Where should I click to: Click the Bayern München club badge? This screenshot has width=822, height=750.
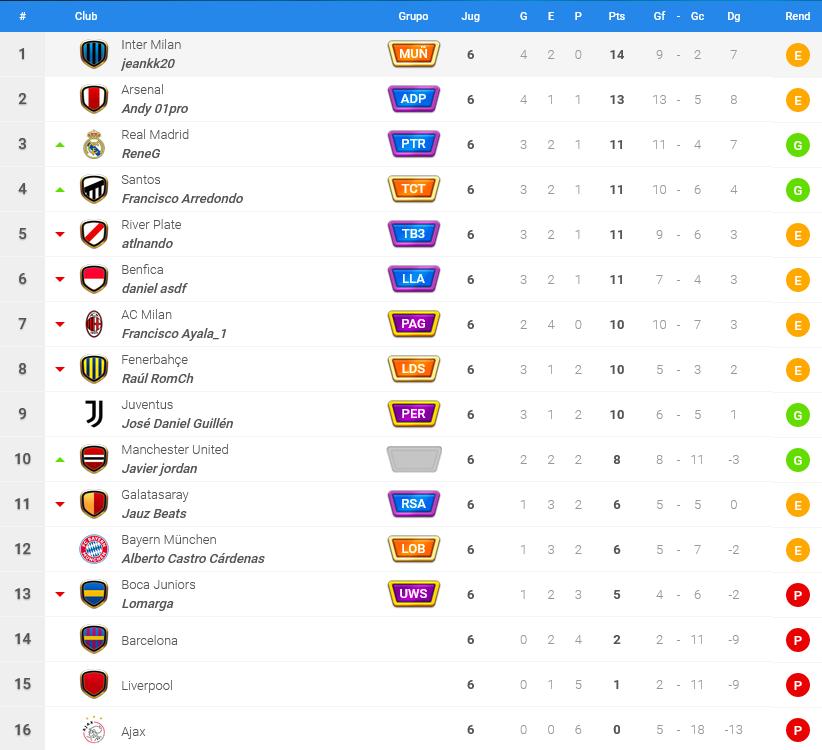(94, 549)
